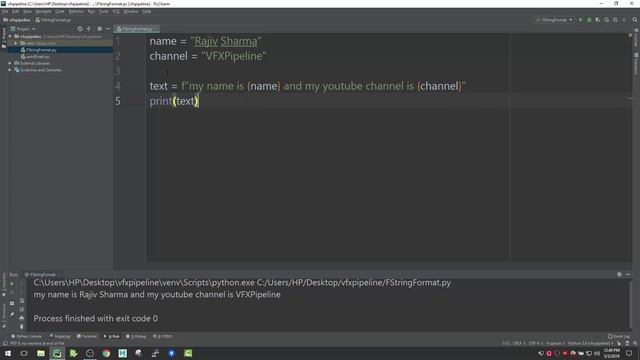Click "Process finished with exit code 0" output

[x=96, y=318]
